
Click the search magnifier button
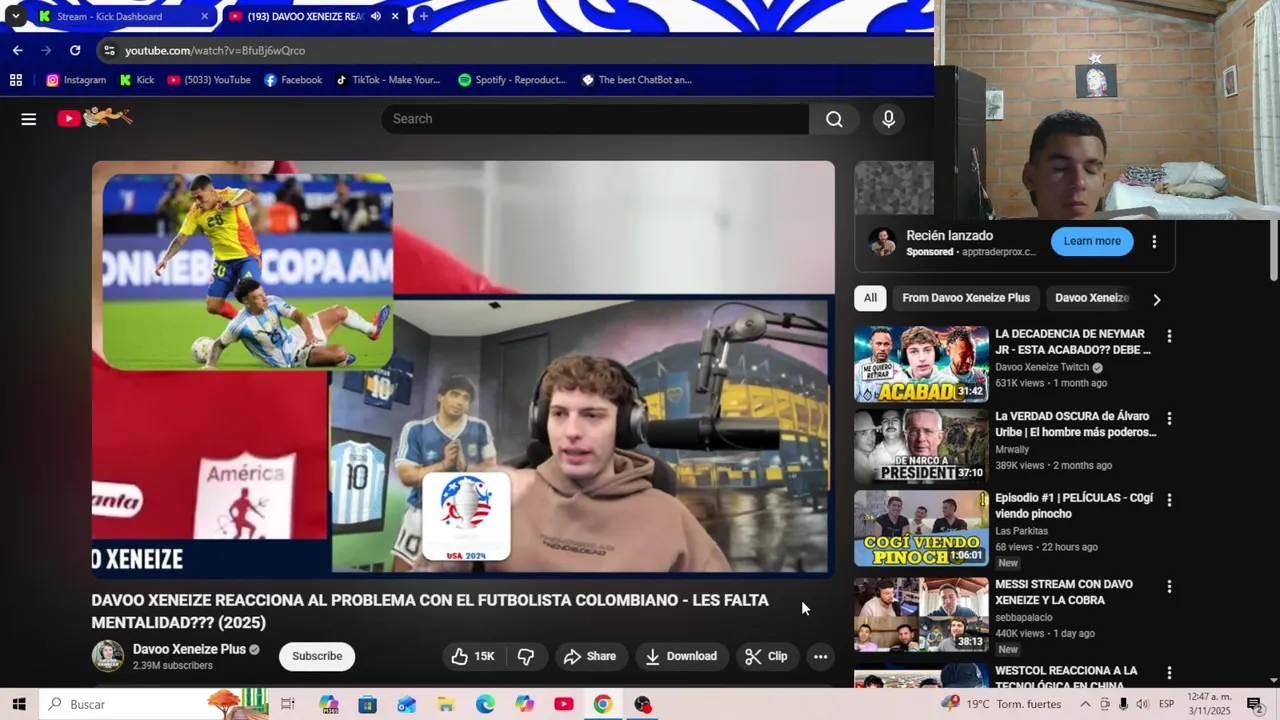tap(834, 119)
